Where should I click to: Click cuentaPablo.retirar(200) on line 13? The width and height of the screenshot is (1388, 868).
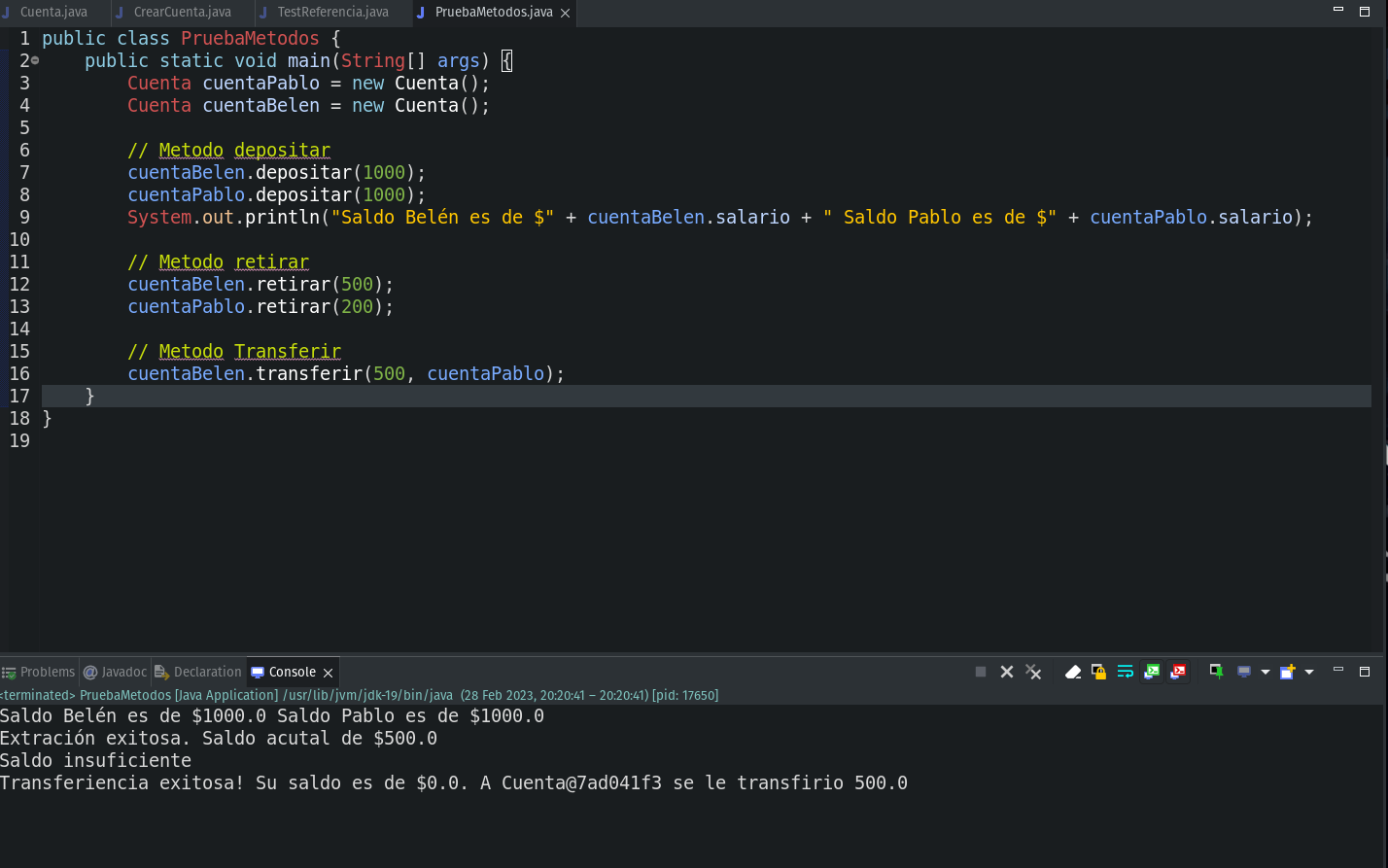(260, 307)
